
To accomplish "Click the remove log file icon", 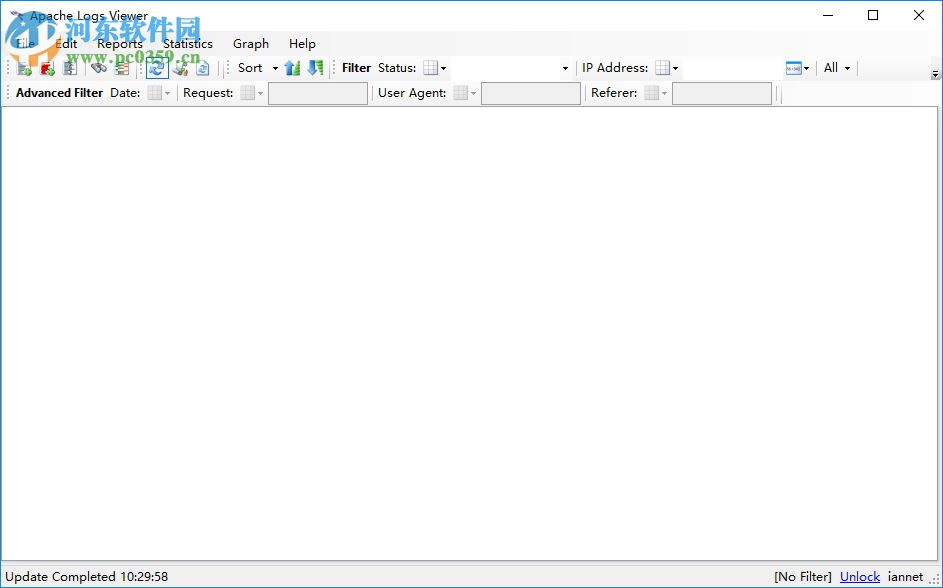I will pos(47,68).
